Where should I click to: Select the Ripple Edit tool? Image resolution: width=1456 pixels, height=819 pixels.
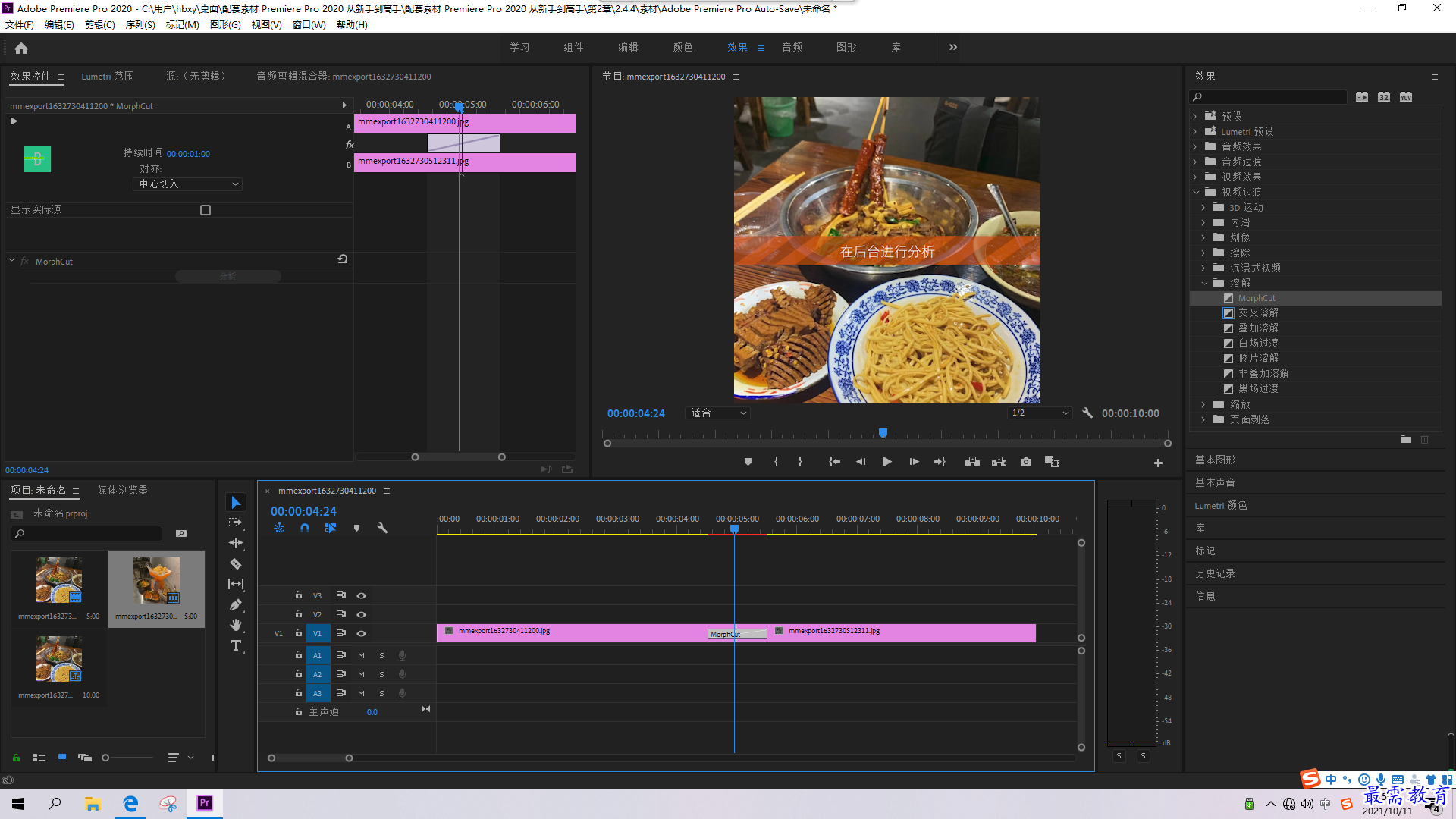point(236,543)
